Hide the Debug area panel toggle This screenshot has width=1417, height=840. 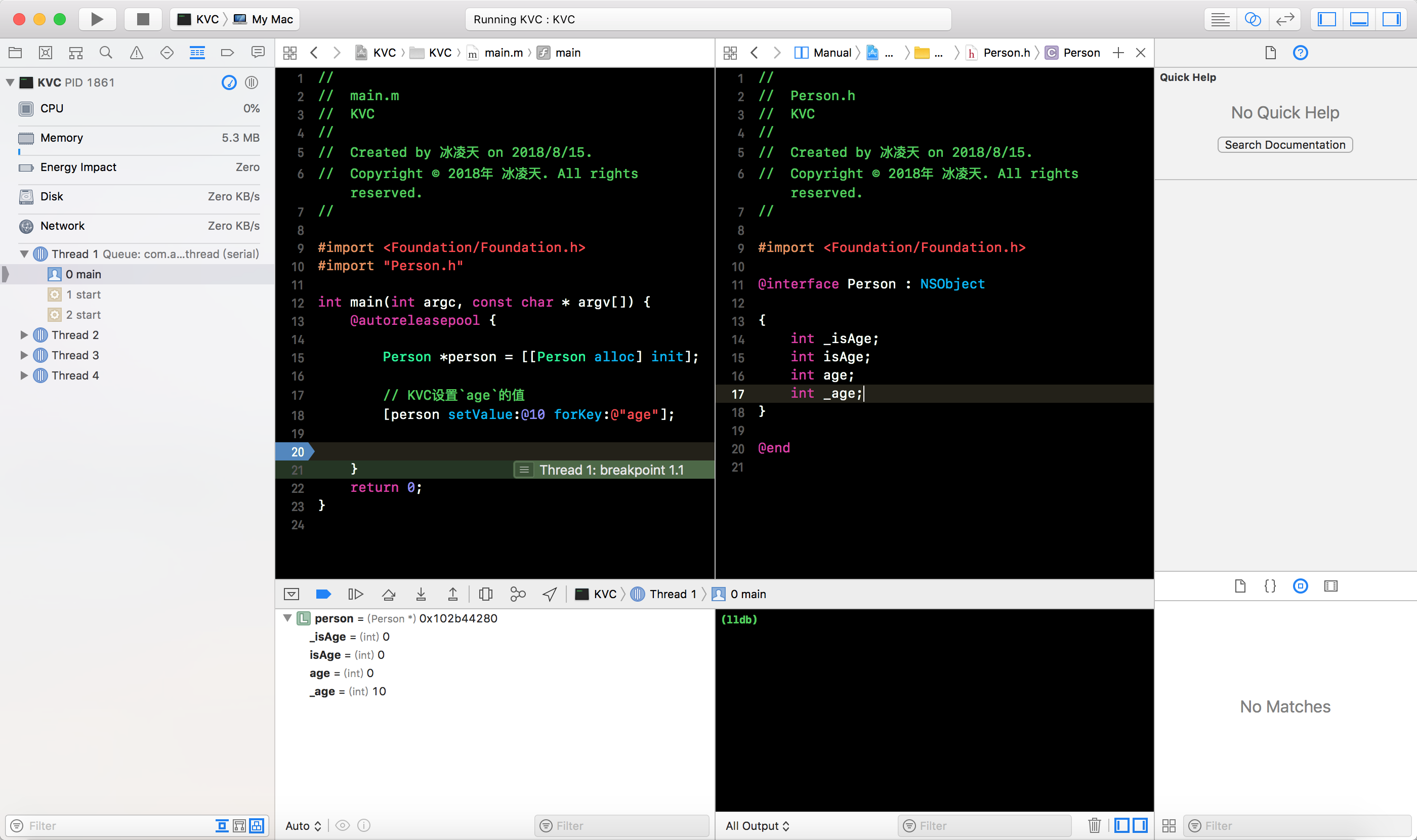(x=1359, y=19)
